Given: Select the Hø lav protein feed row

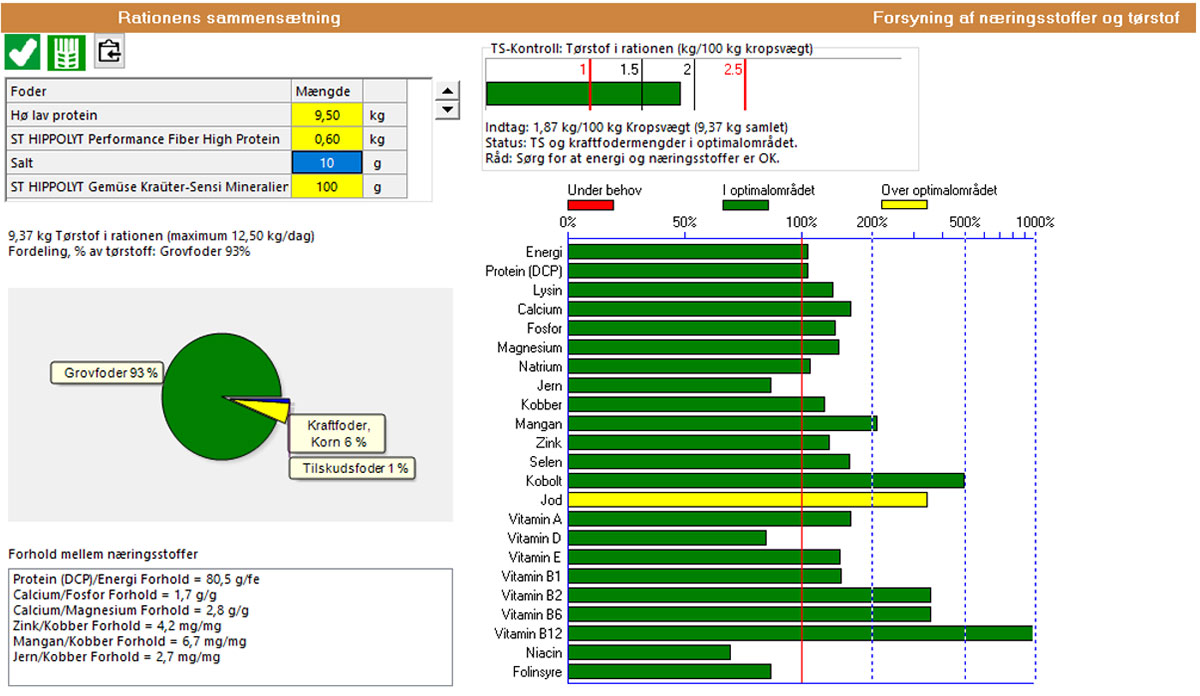Looking at the screenshot, I should [150, 115].
